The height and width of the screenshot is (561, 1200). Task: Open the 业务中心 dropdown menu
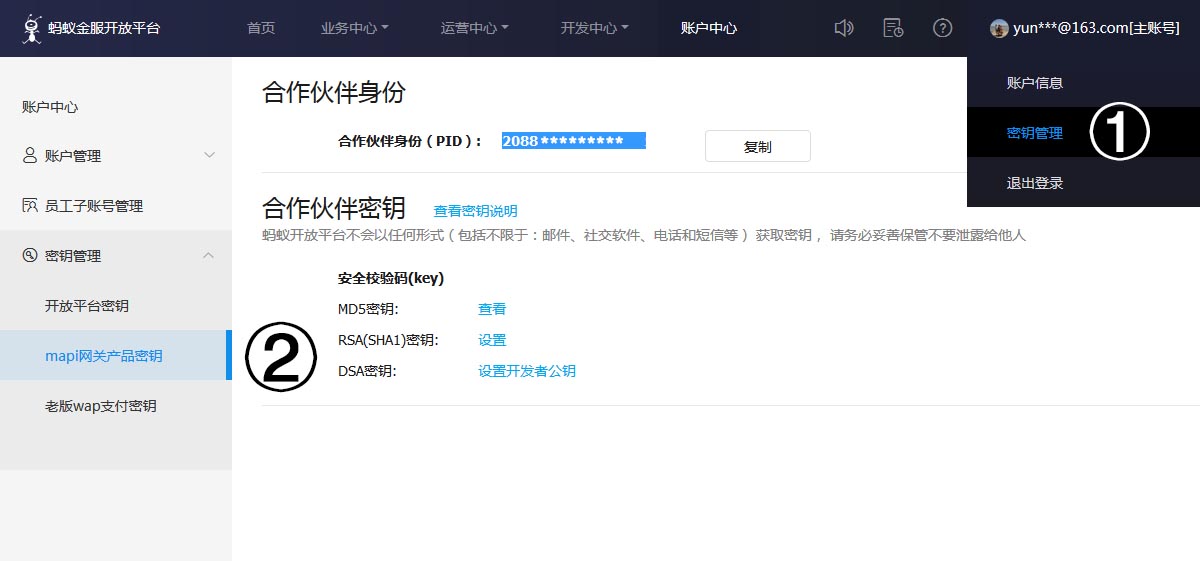coord(354,28)
